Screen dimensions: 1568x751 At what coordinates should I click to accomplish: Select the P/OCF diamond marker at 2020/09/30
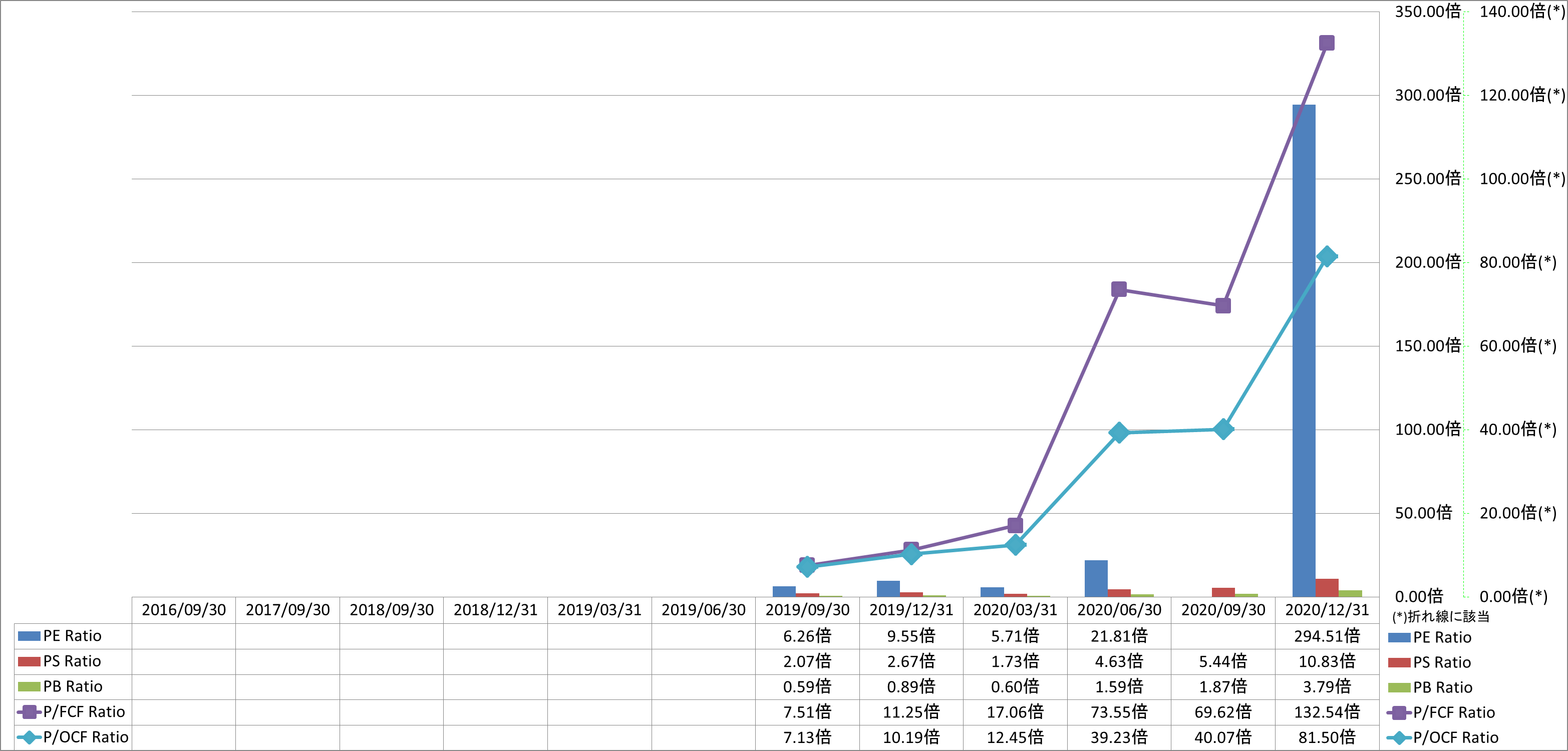pos(1223,429)
